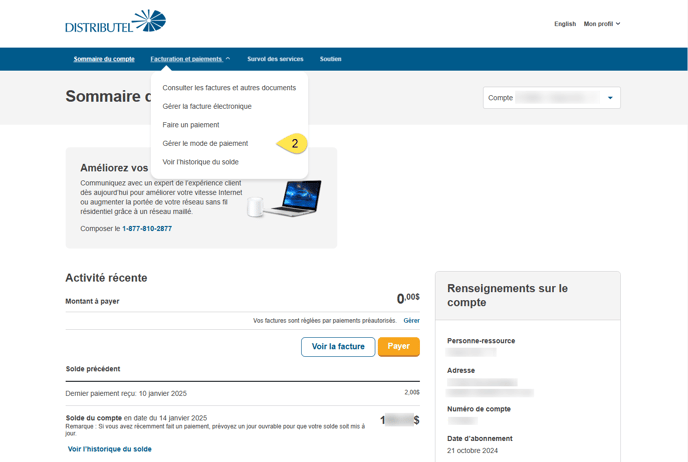Choose Faire un paiement
The height and width of the screenshot is (462, 688).
[190, 125]
